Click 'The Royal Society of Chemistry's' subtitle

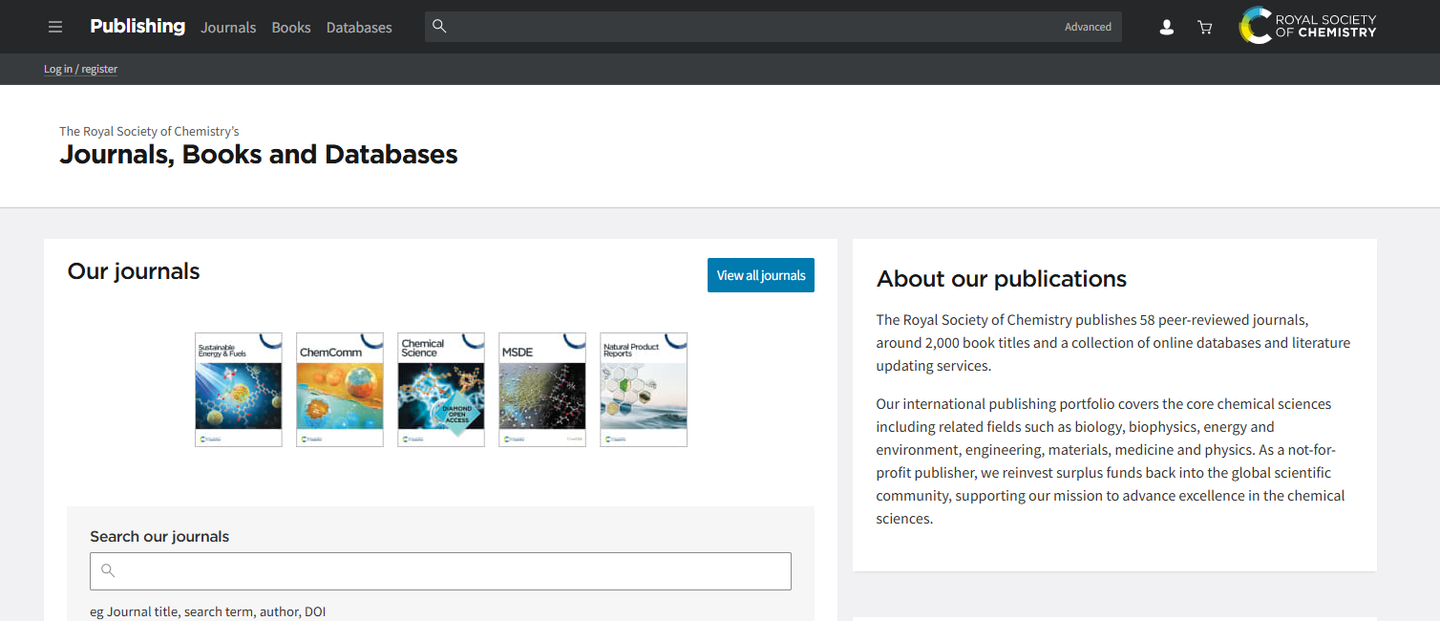click(149, 131)
